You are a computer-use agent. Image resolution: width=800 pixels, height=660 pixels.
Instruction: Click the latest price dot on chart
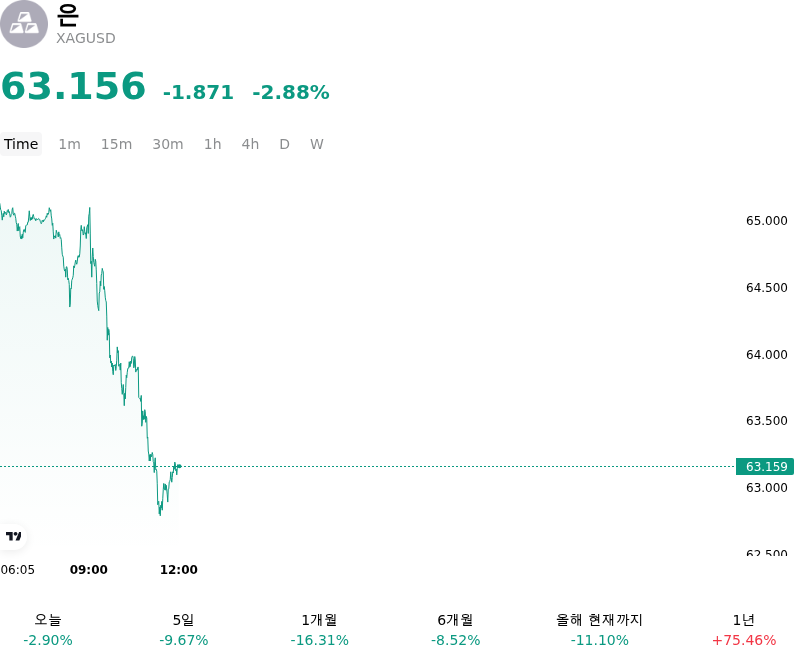tap(180, 466)
